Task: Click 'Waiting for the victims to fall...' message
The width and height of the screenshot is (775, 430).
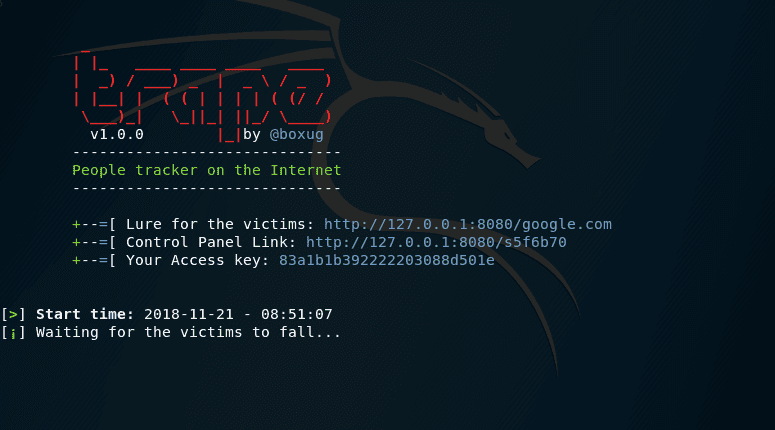Action: pyautogui.click(x=188, y=332)
